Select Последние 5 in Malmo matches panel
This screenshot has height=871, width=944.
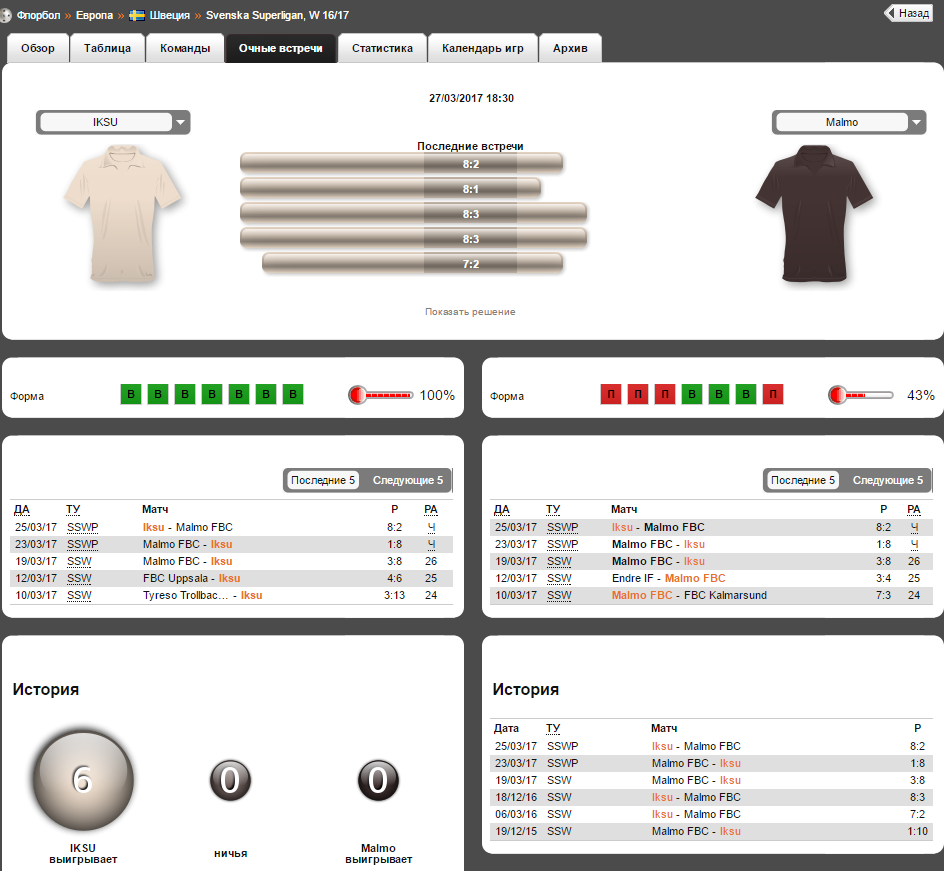coord(803,480)
